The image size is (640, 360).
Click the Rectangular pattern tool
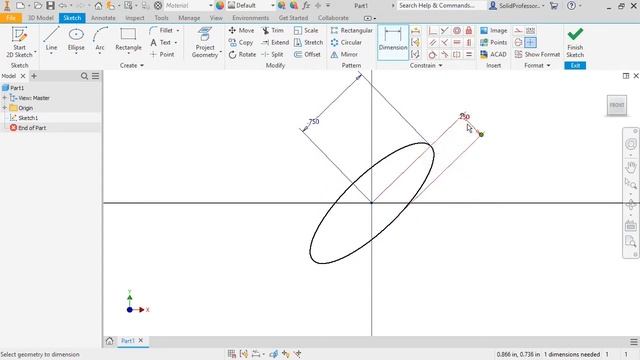coord(351,30)
